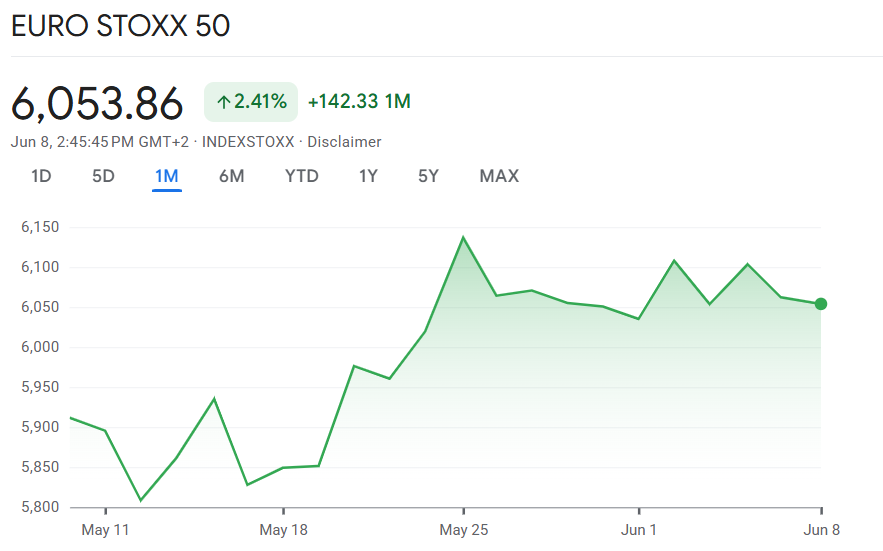The width and height of the screenshot is (883, 551).
Task: Open the Disclaimer link
Action: click(344, 142)
